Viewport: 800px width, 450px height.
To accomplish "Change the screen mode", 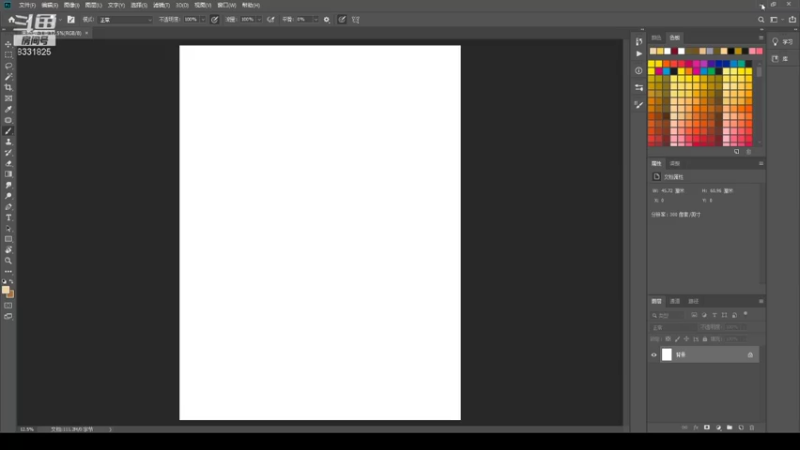I will click(8, 316).
